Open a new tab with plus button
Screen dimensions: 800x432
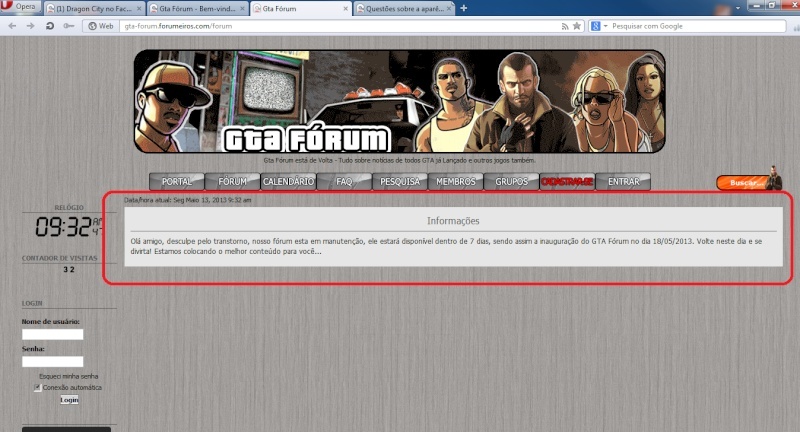pyautogui.click(x=464, y=8)
